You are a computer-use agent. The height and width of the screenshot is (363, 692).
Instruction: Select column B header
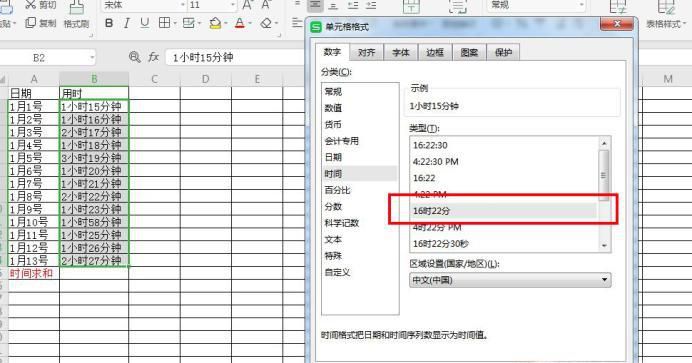pyautogui.click(x=94, y=79)
